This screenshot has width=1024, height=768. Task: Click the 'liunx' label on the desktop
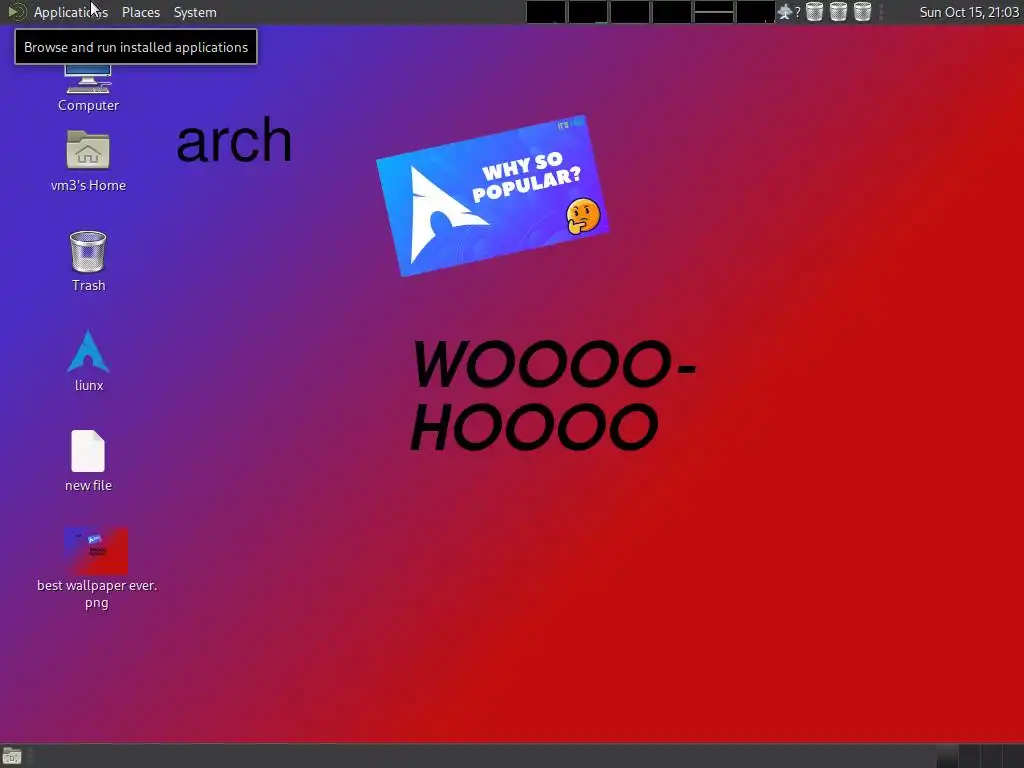tap(89, 385)
